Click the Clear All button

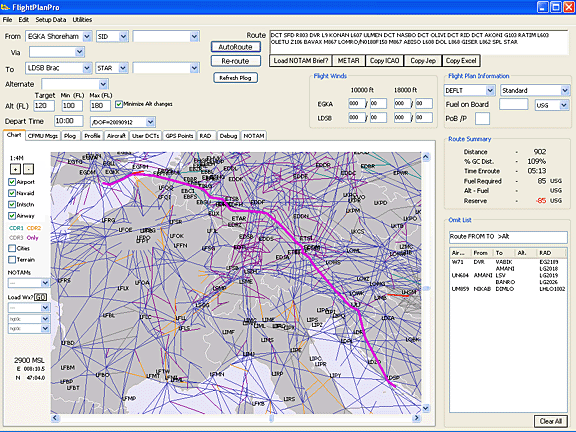click(551, 421)
